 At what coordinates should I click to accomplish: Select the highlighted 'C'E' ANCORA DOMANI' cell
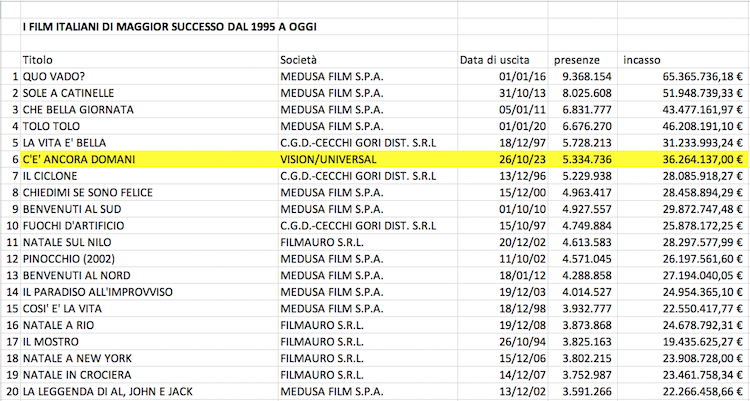pos(149,159)
